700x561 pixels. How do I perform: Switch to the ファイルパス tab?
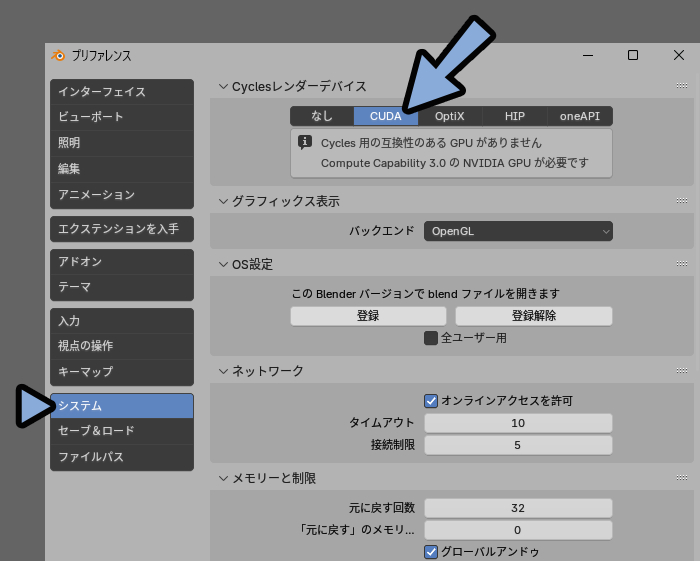click(122, 457)
